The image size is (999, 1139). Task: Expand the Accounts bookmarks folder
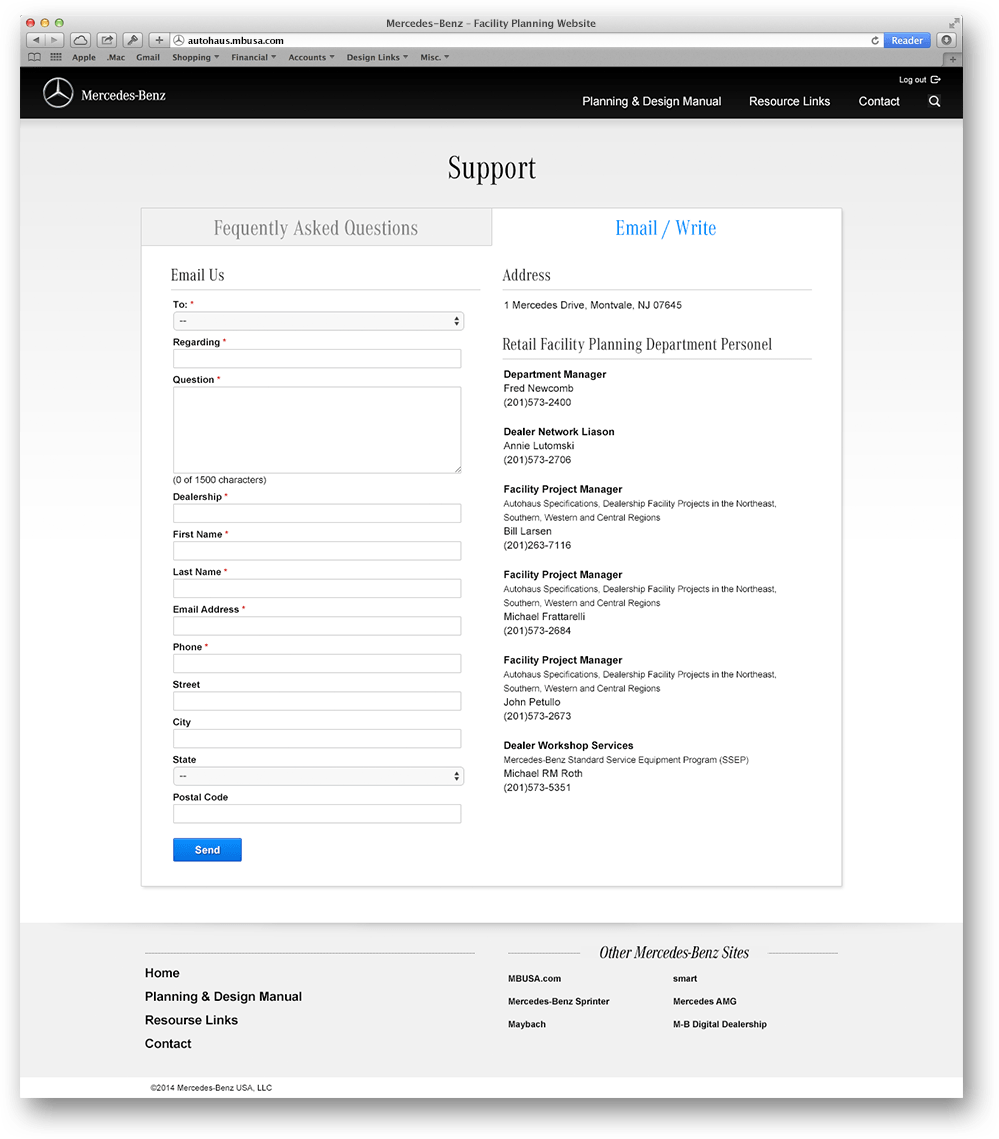pos(311,57)
